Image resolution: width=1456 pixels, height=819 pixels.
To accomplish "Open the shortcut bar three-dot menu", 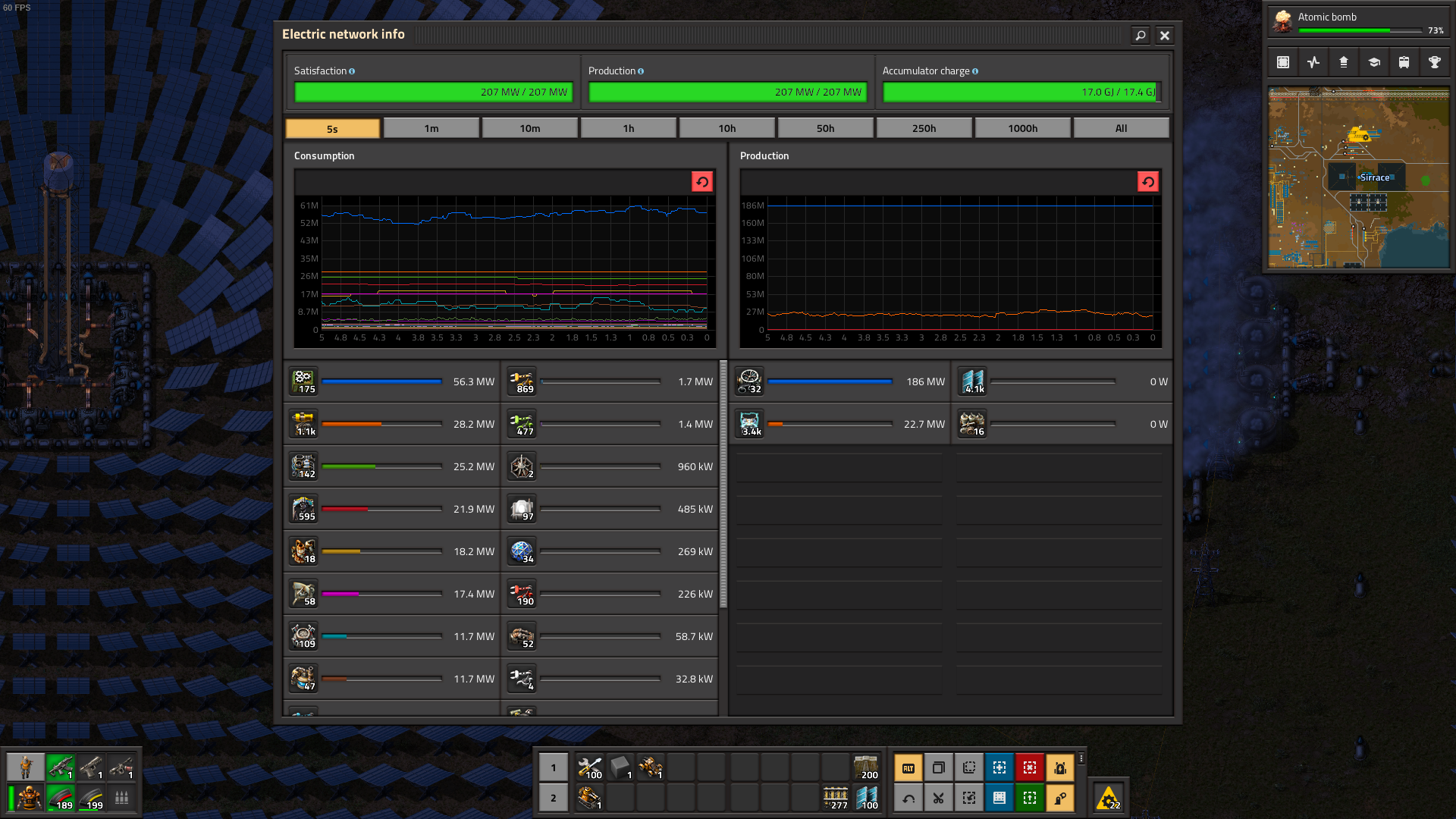I will (x=1081, y=758).
